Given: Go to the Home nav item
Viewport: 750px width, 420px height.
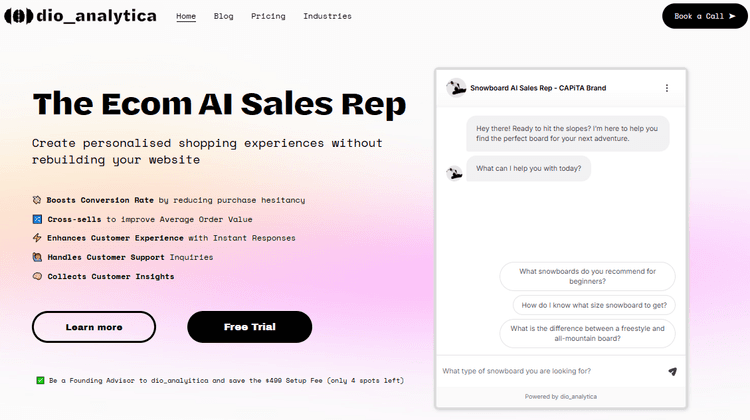Looking at the screenshot, I should click(x=186, y=16).
